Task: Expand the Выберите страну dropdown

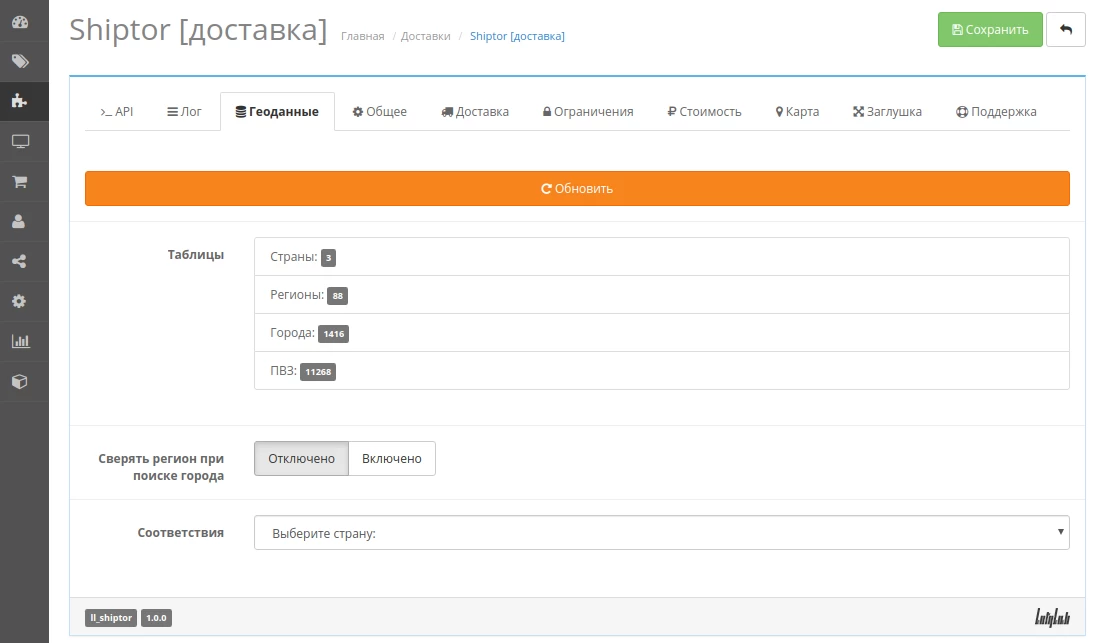Action: pos(662,533)
